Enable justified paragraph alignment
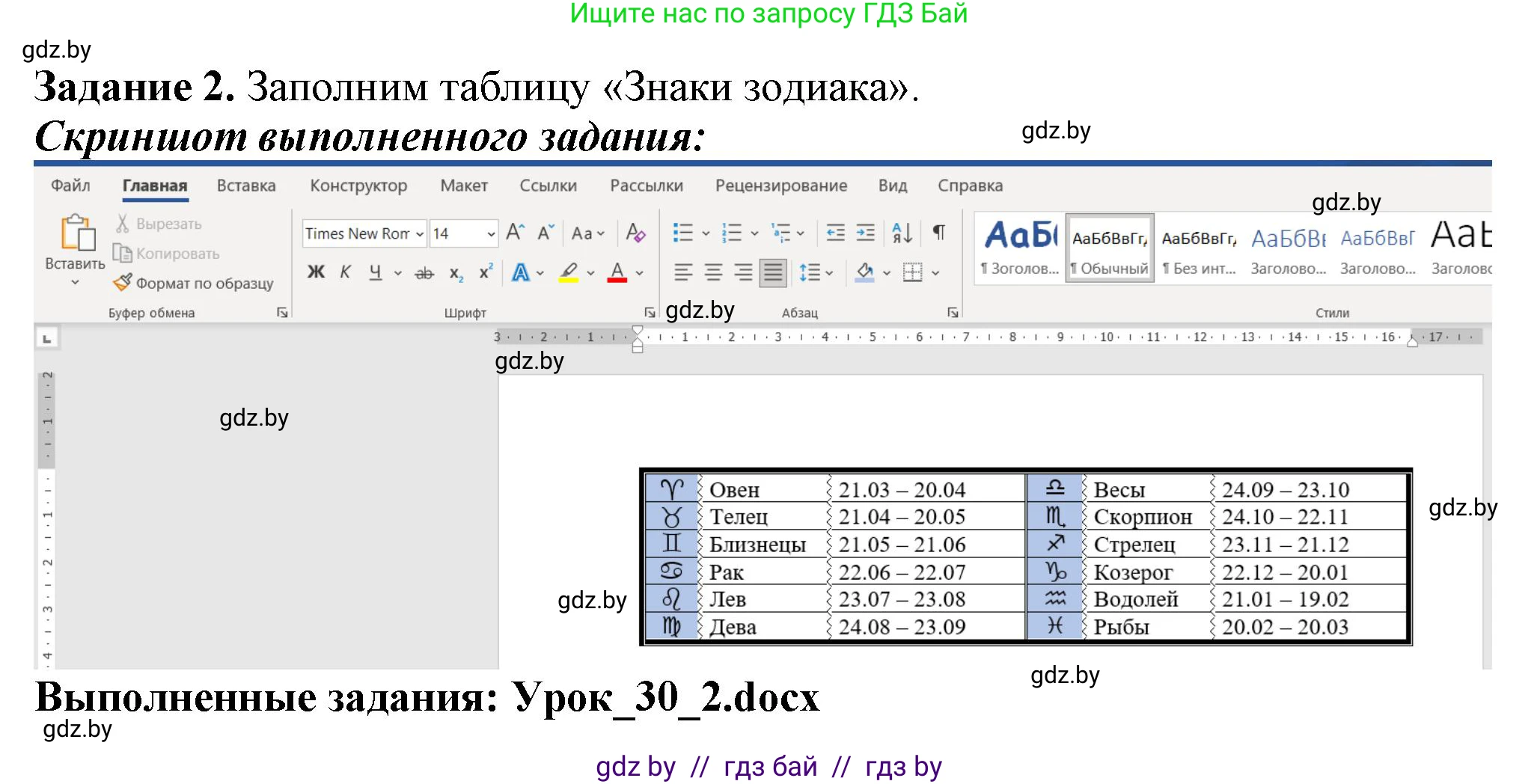1540x784 pixels. [772, 272]
